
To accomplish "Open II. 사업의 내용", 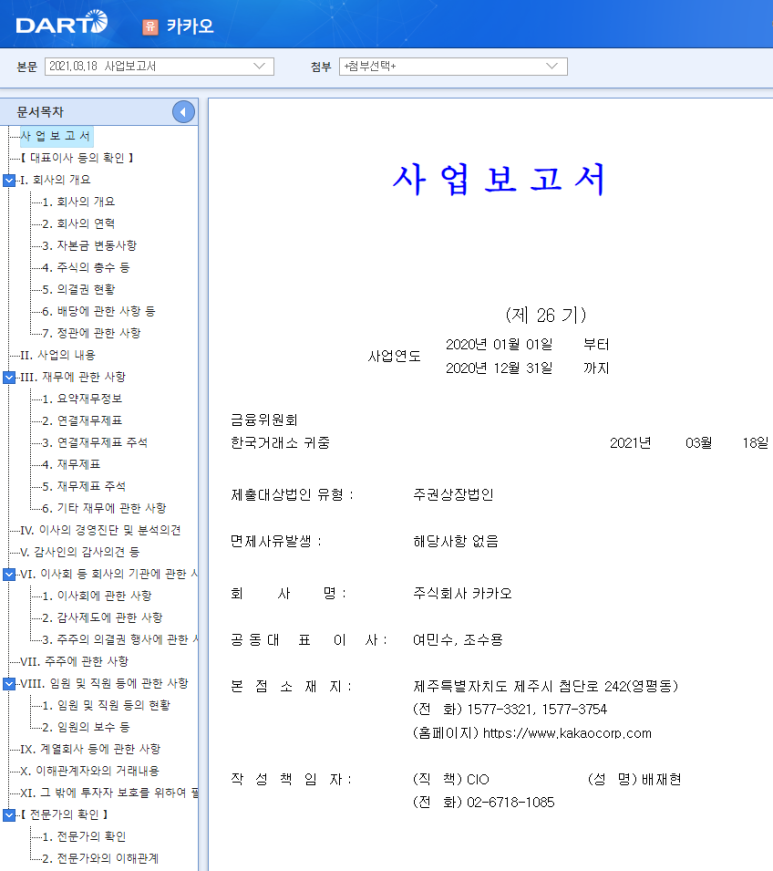I will coord(58,355).
